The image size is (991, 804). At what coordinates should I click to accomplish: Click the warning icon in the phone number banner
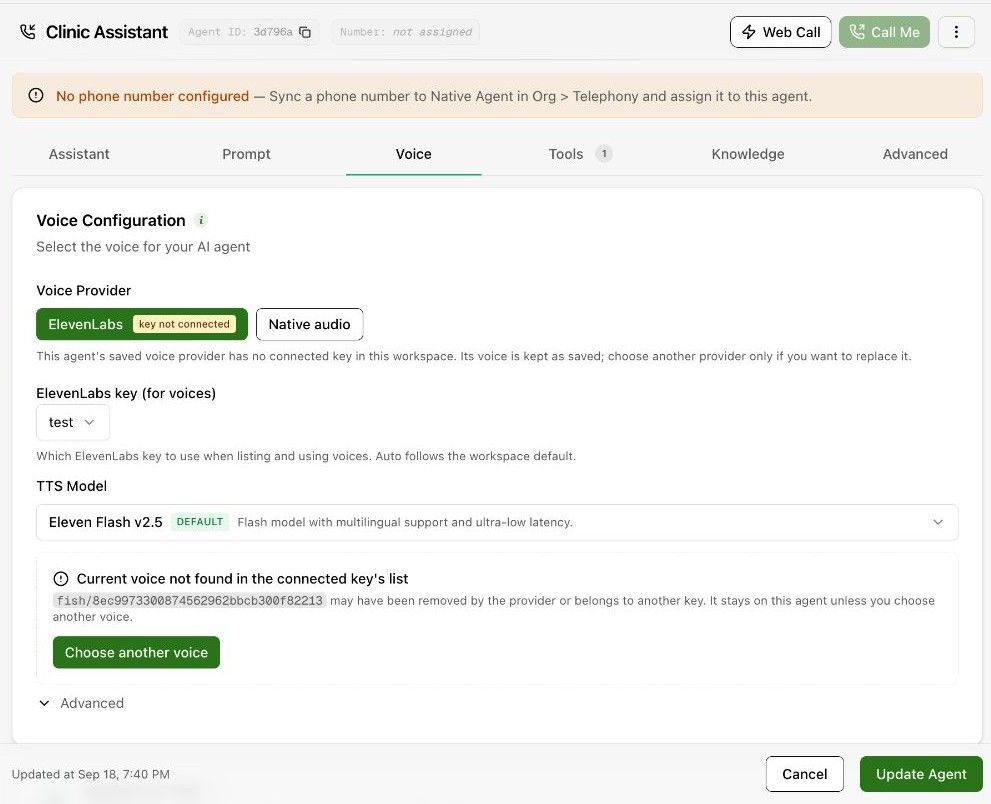36,95
